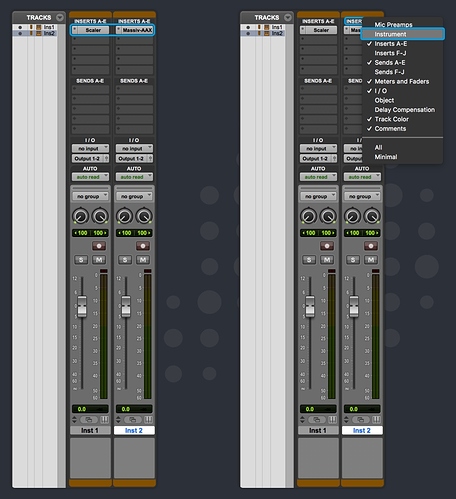Viewport: 456px width, 499px height.
Task: Click Inst 1 record enable in right mixer
Action: (327, 246)
